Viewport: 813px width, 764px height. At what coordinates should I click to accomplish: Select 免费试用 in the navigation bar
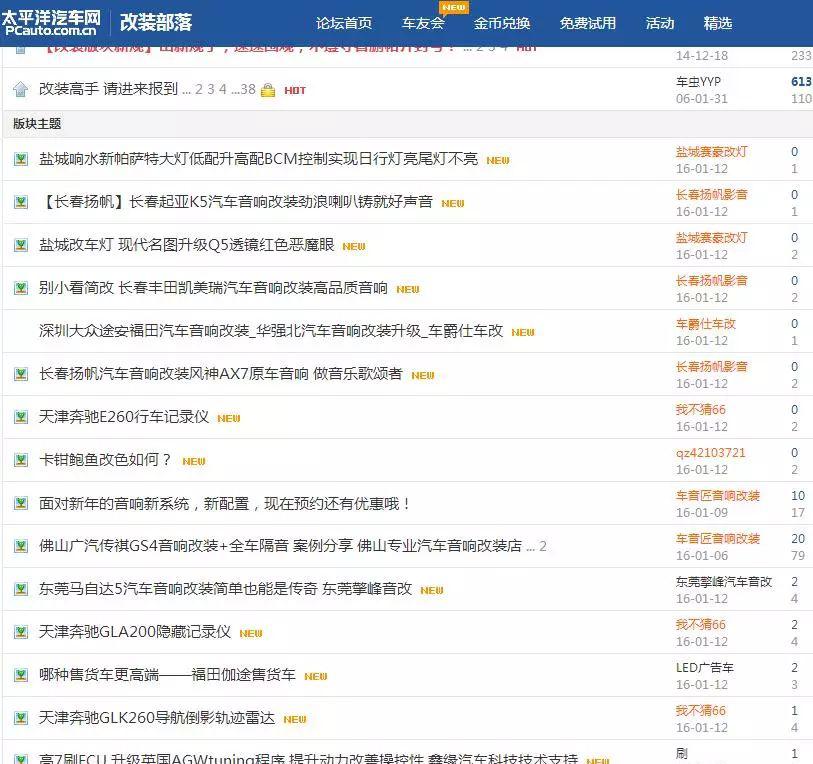[587, 23]
